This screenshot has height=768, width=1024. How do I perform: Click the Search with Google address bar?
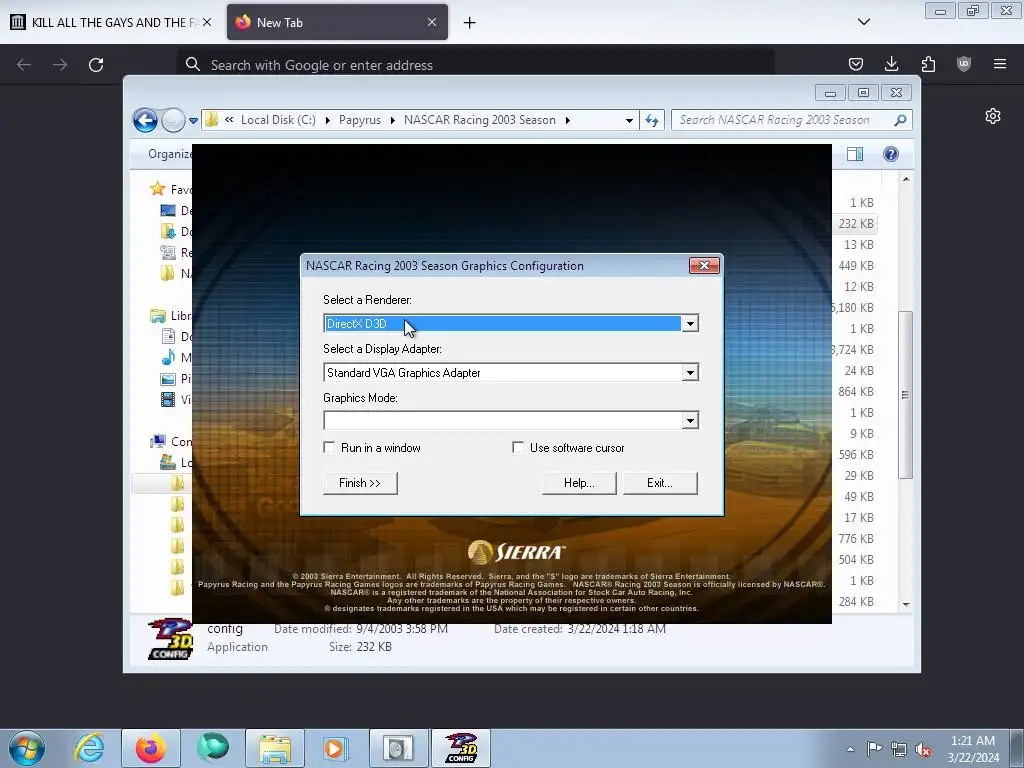click(475, 65)
